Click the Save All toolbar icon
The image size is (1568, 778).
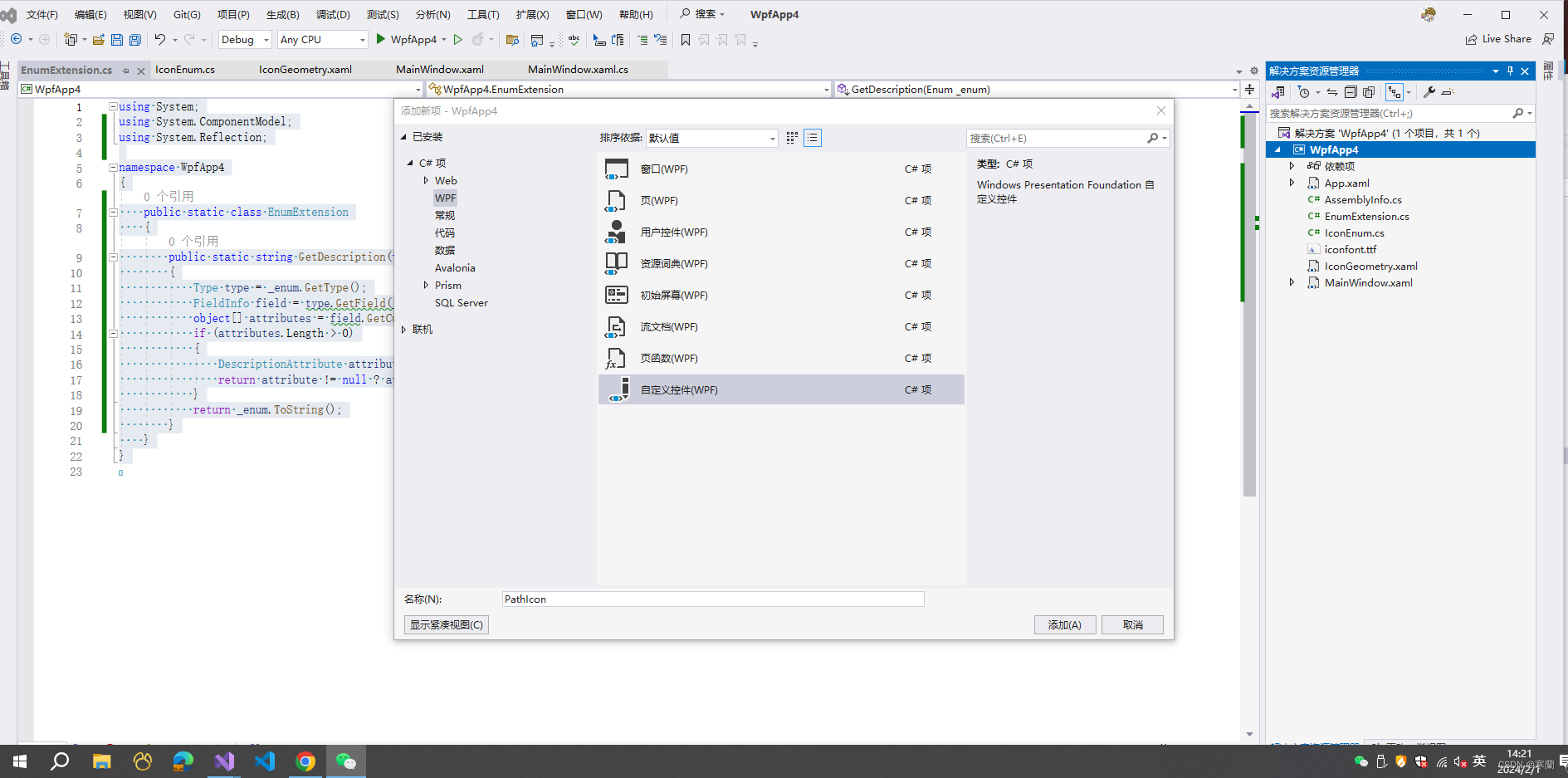[x=134, y=39]
